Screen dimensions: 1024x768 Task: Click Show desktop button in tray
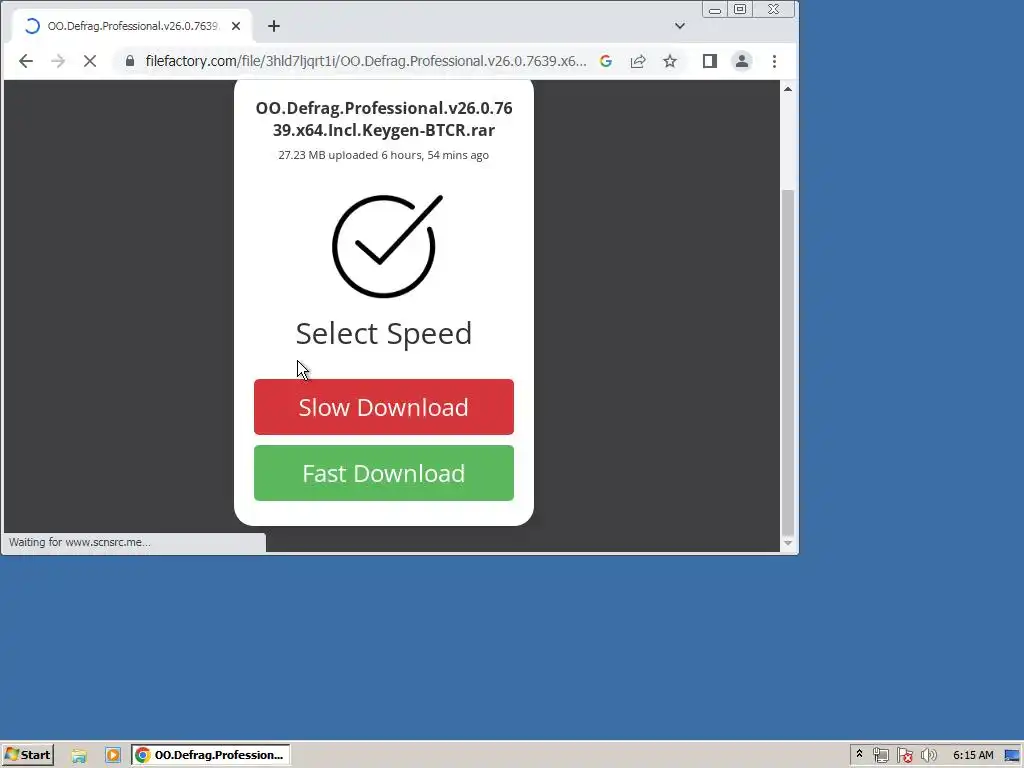[x=1014, y=756]
